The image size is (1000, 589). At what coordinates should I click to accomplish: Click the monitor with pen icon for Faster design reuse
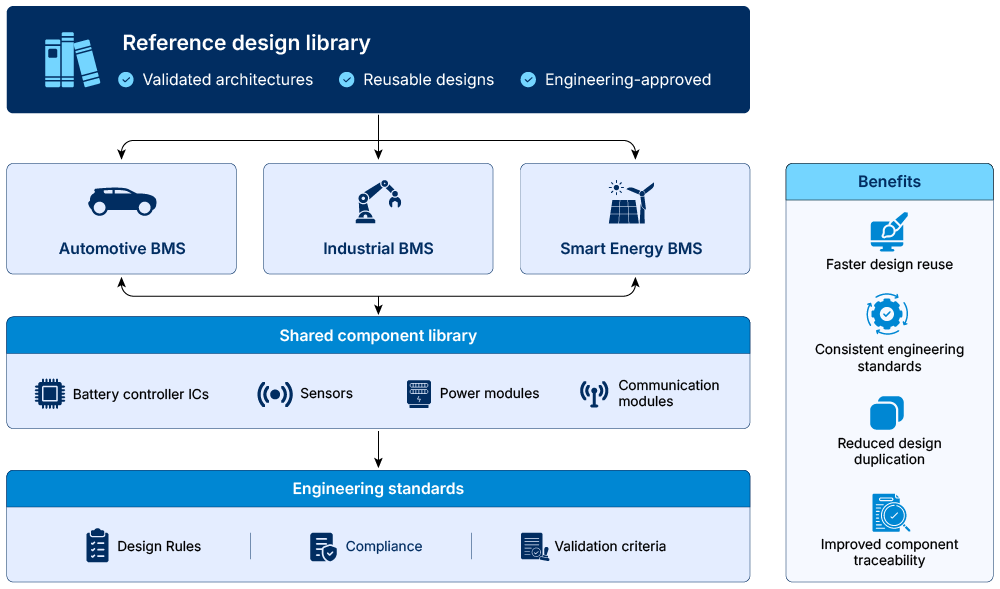click(889, 231)
